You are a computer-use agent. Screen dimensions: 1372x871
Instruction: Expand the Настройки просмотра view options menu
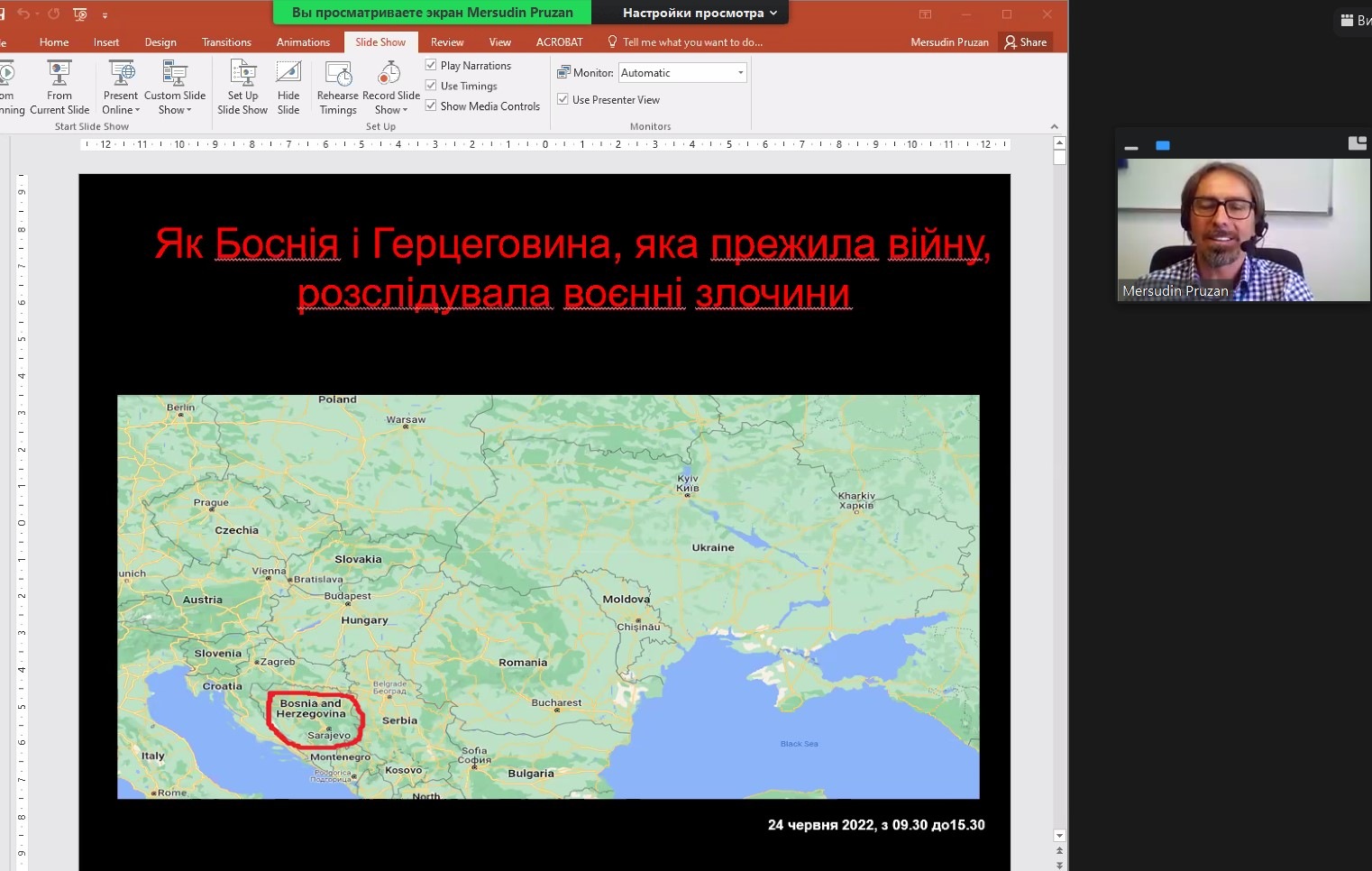[x=700, y=13]
